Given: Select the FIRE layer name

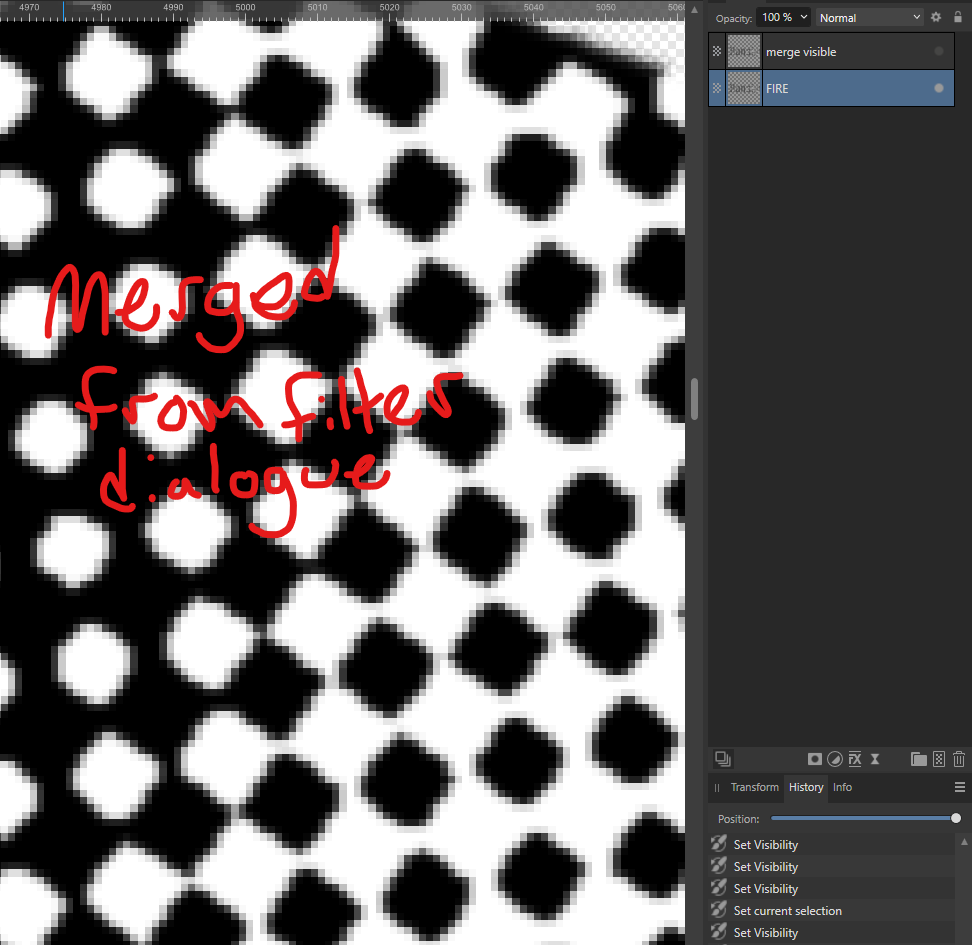Looking at the screenshot, I should tap(777, 89).
